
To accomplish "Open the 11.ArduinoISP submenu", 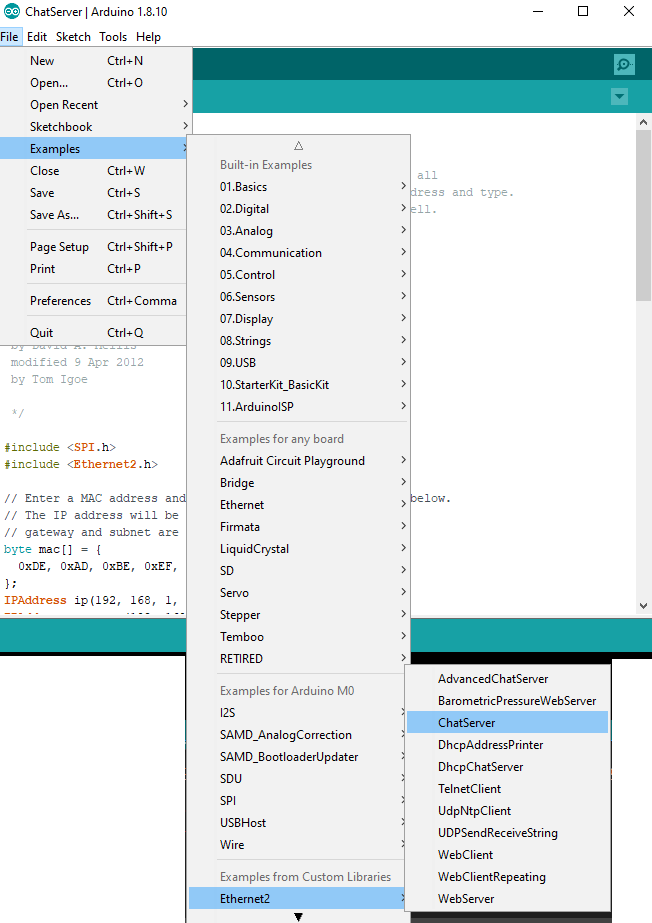I will click(x=298, y=407).
